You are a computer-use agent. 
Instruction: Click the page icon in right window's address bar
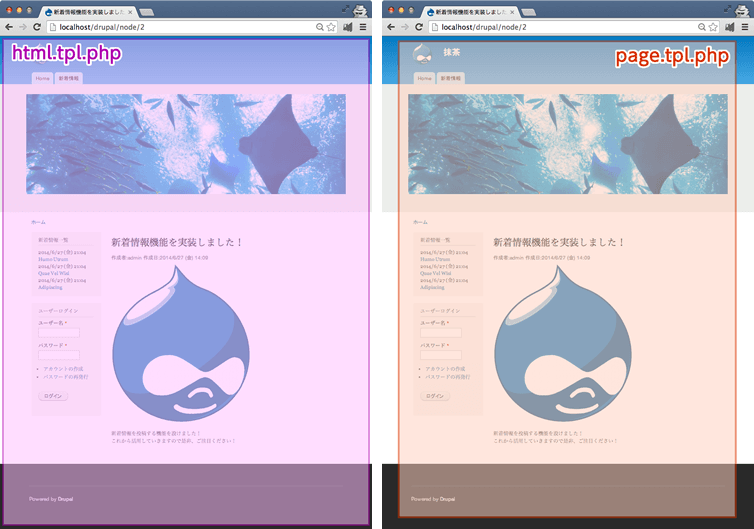point(435,27)
